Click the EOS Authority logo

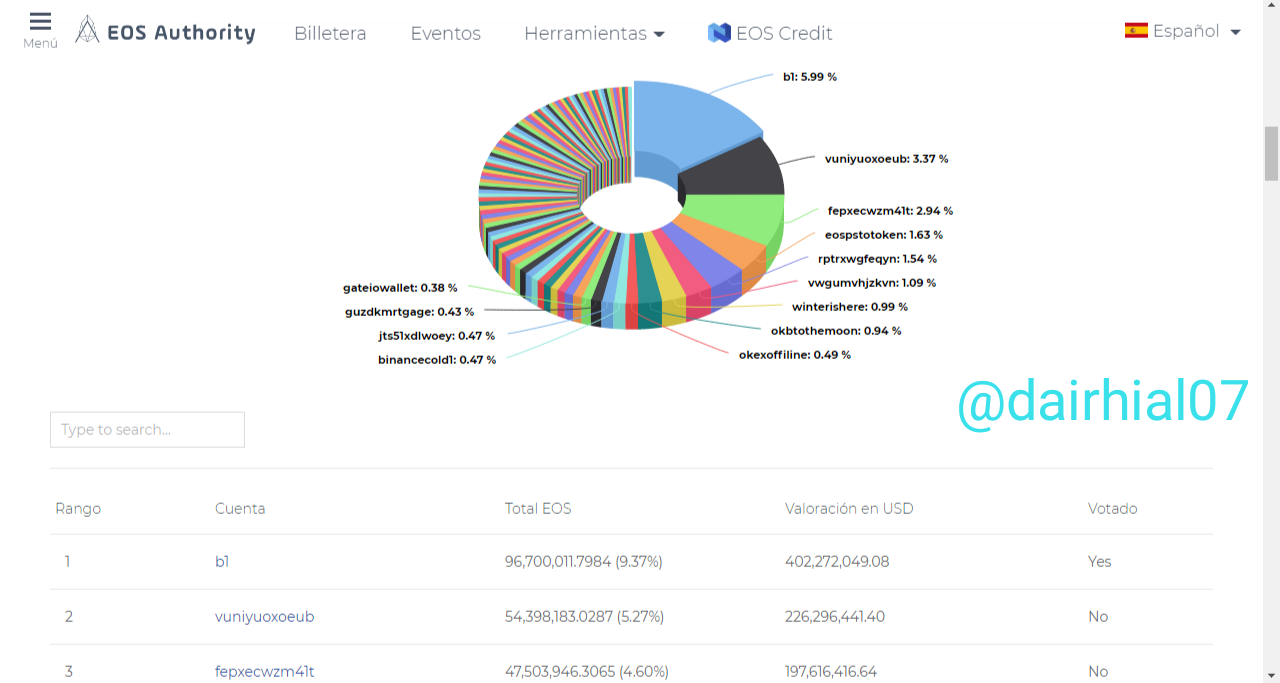[x=166, y=32]
